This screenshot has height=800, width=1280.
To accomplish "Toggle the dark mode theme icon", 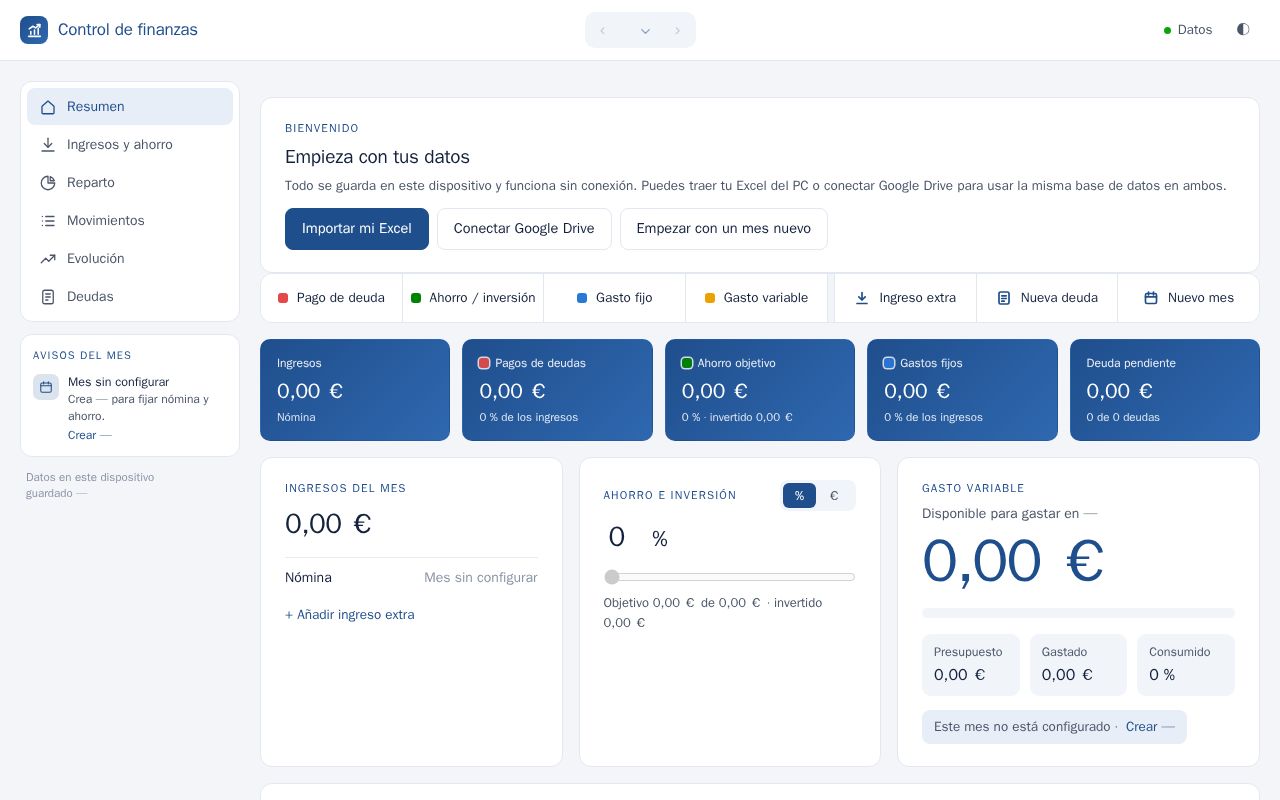I will tap(1243, 30).
